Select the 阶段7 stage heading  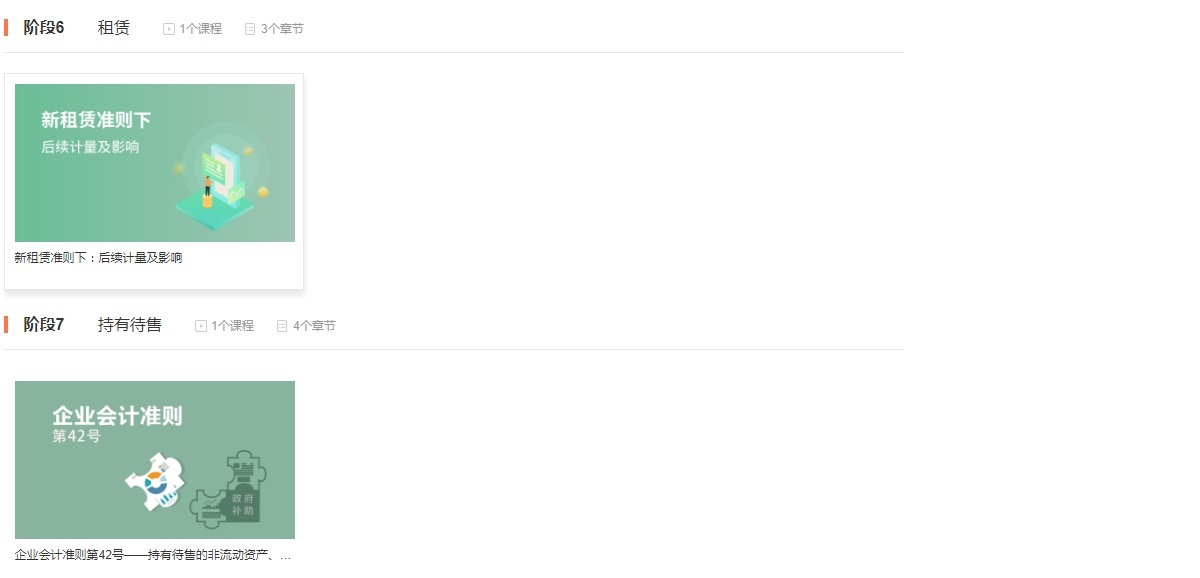pos(44,325)
